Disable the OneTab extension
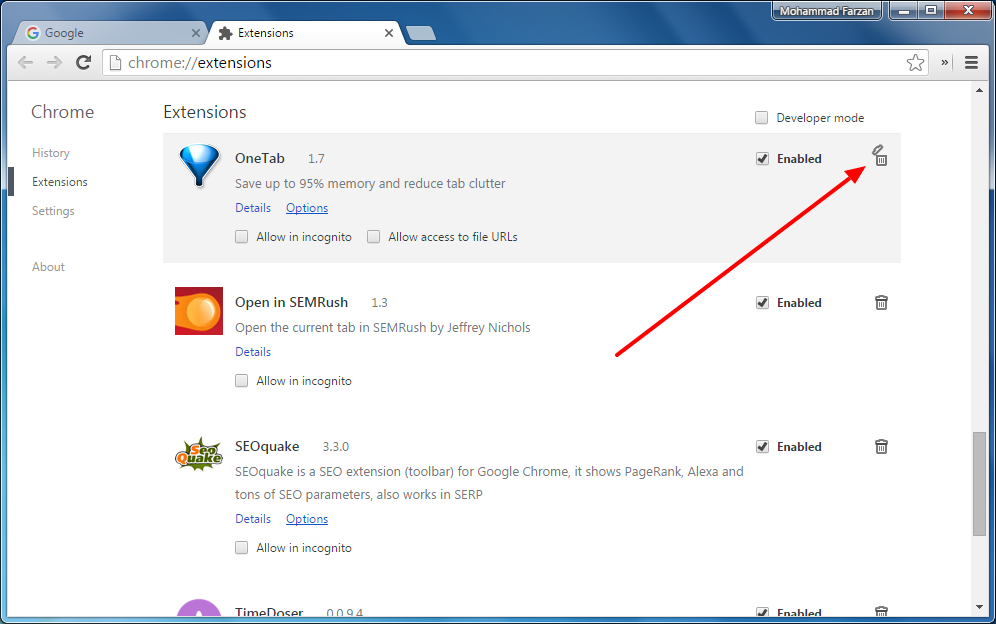Screen dimensions: 996x624 click(x=762, y=159)
